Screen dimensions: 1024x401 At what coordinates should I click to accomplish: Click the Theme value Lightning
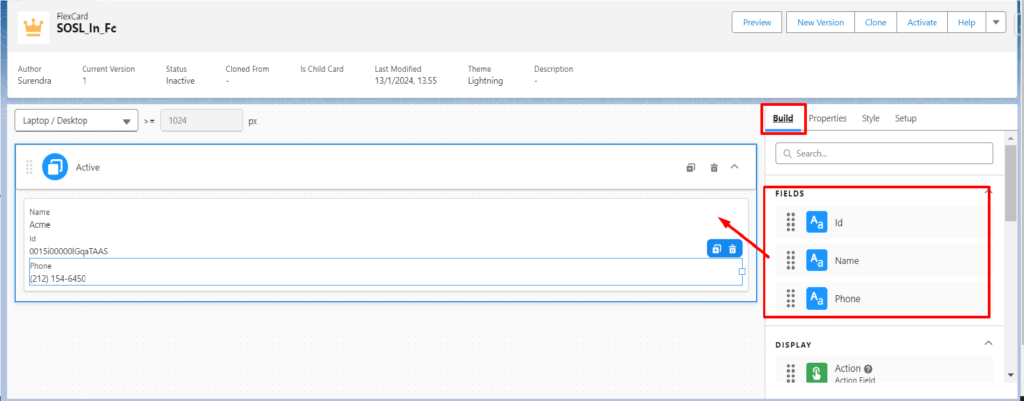pos(485,81)
